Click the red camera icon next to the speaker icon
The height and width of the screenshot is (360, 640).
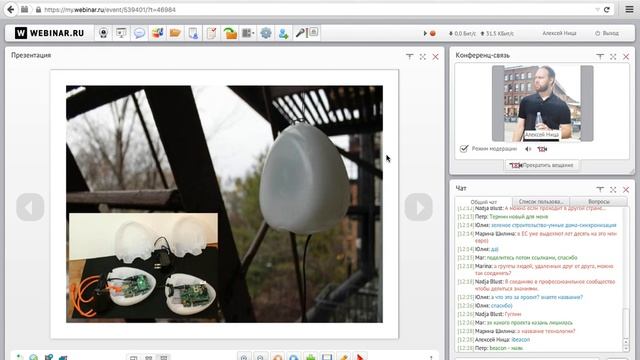pos(542,149)
